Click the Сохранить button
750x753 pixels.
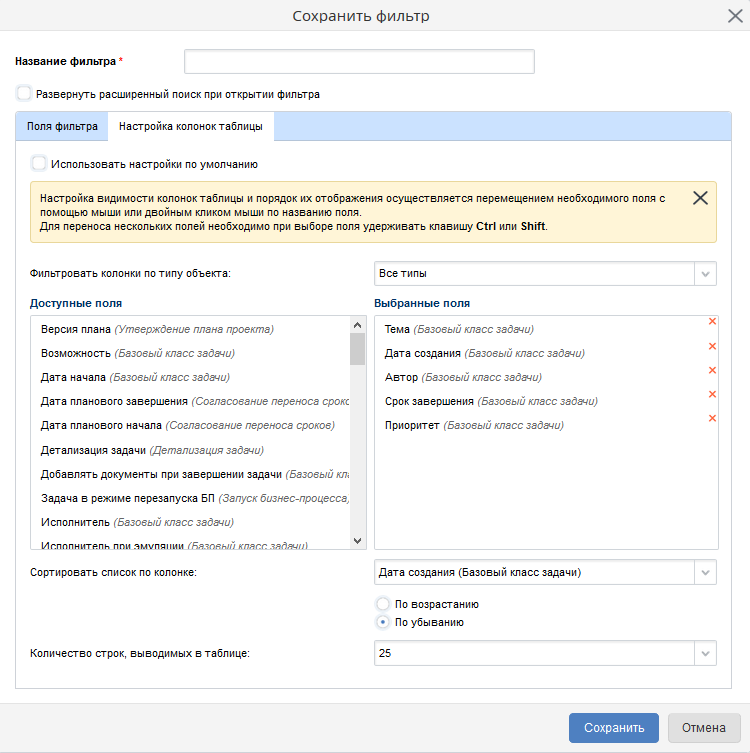click(613, 727)
